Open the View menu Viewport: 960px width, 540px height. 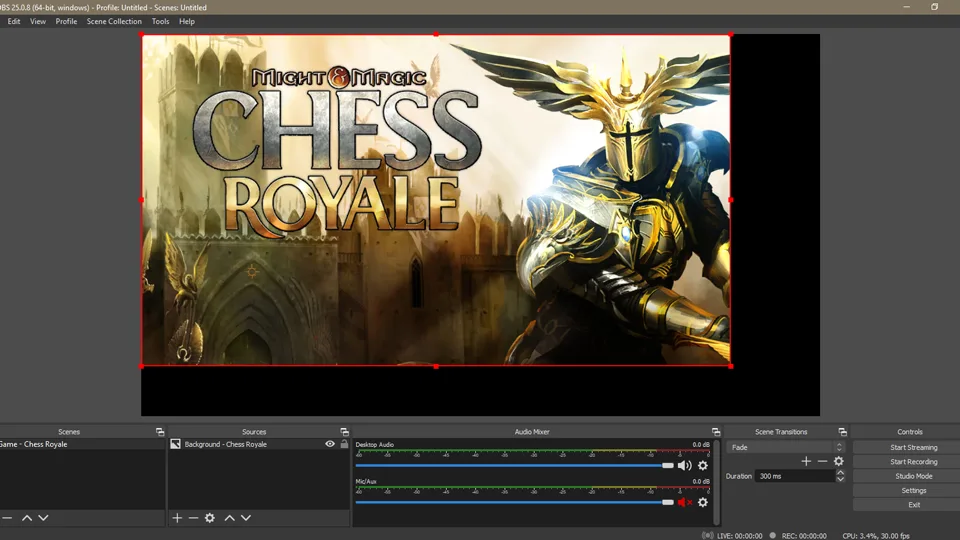point(38,21)
